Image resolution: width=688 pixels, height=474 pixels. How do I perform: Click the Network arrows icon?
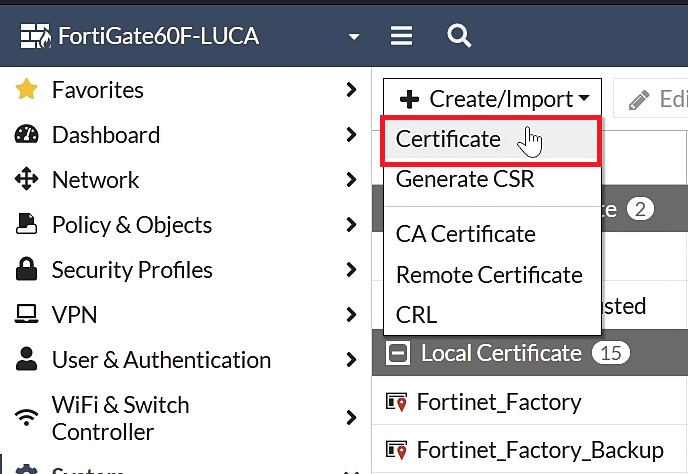26,179
